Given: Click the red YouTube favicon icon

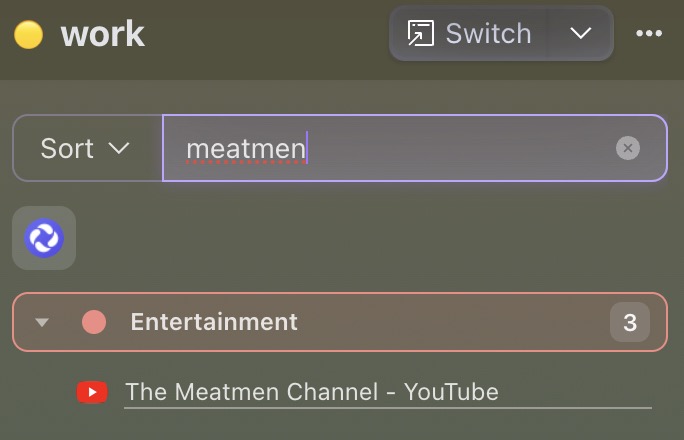Looking at the screenshot, I should coord(92,393).
